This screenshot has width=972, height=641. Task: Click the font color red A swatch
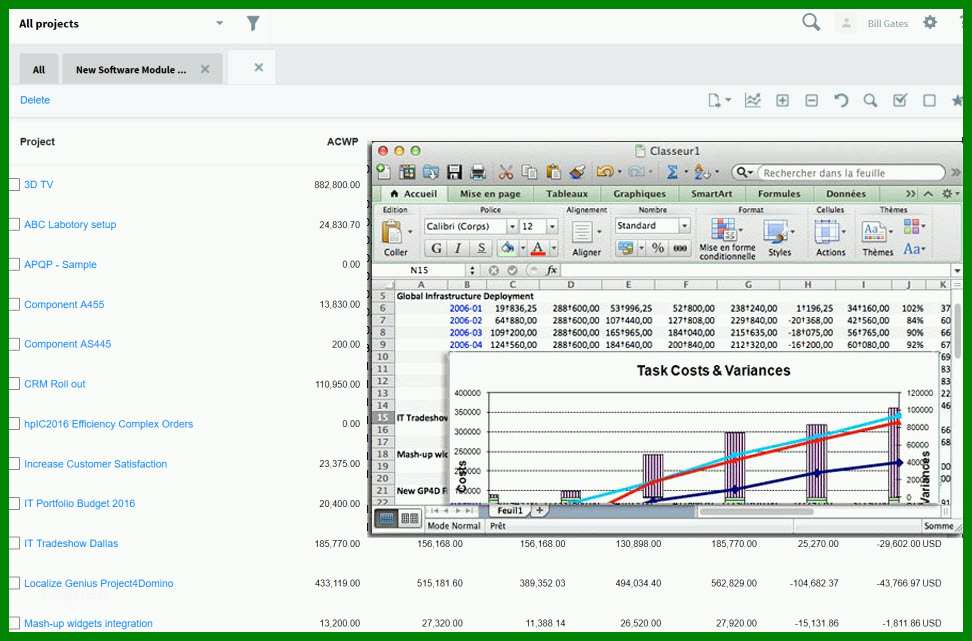(x=538, y=249)
